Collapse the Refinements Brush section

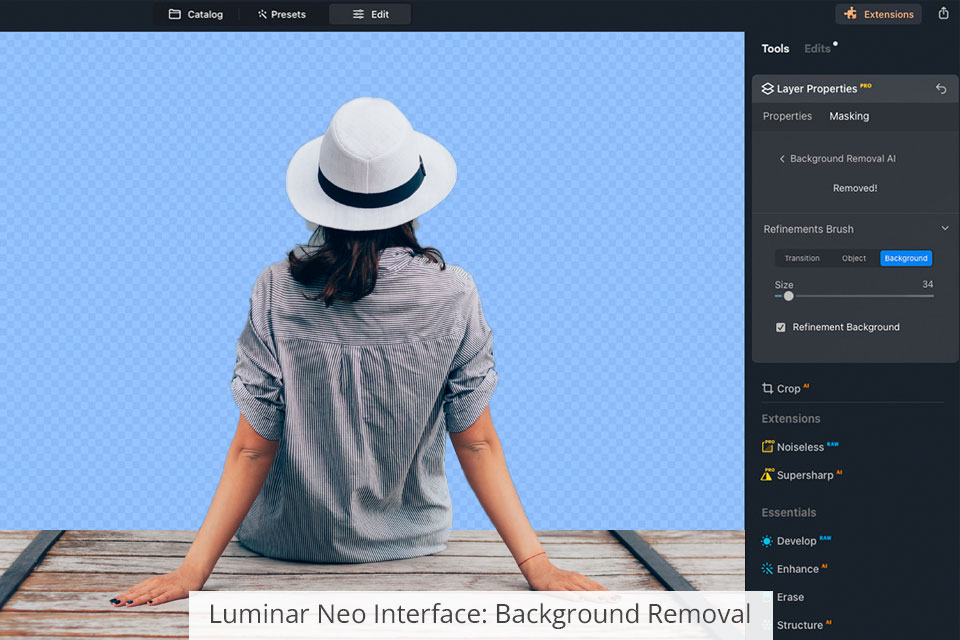pos(945,228)
